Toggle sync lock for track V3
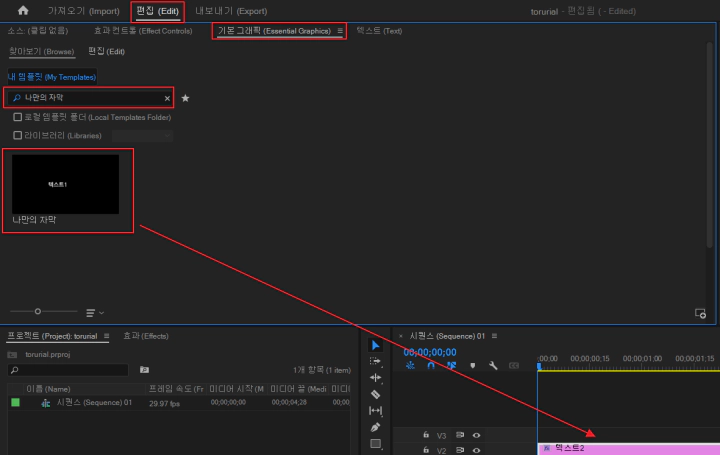The height and width of the screenshot is (455, 720). coord(460,435)
